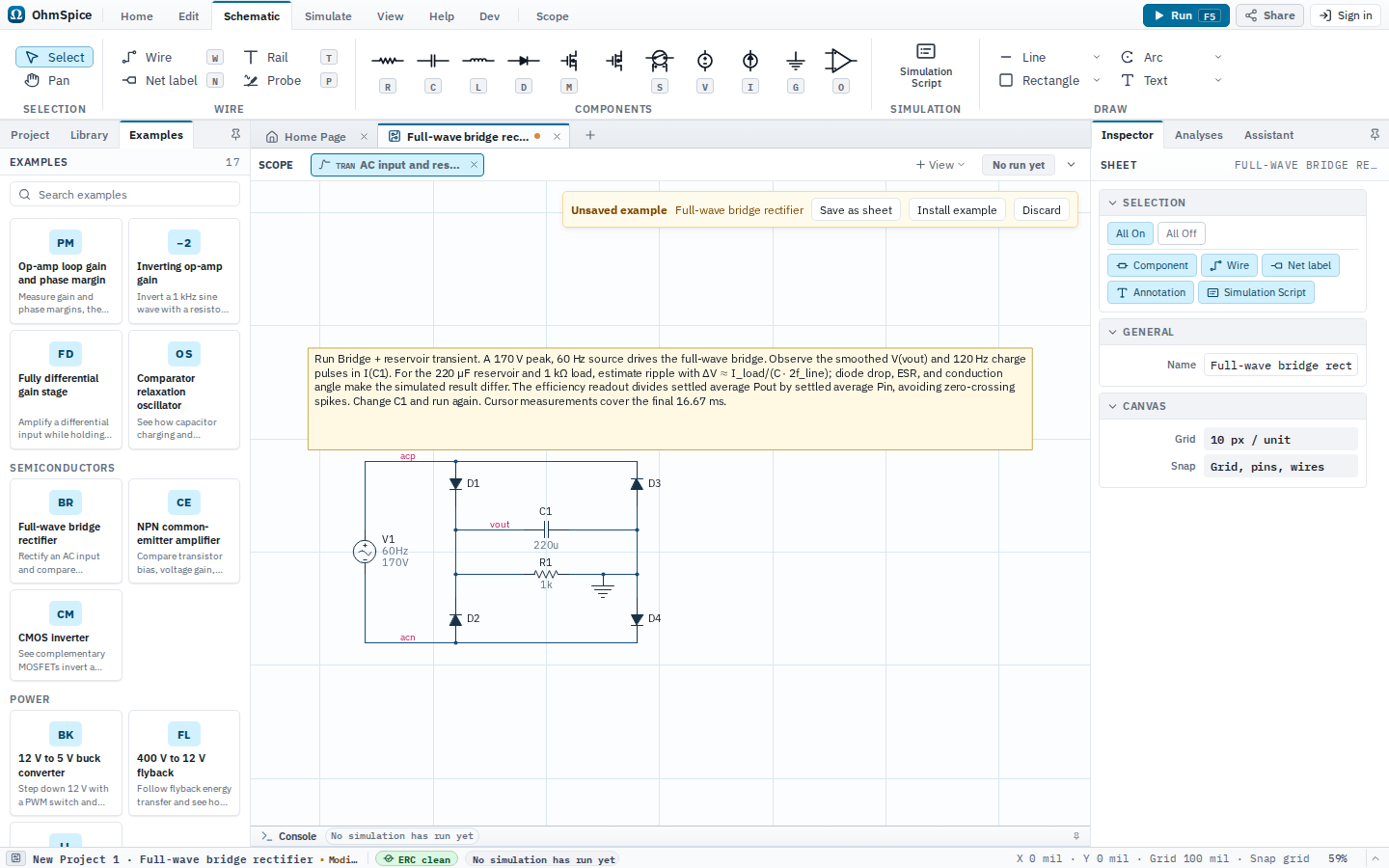Place a switch component
This screenshot has height=868, width=1389.
(660, 69)
